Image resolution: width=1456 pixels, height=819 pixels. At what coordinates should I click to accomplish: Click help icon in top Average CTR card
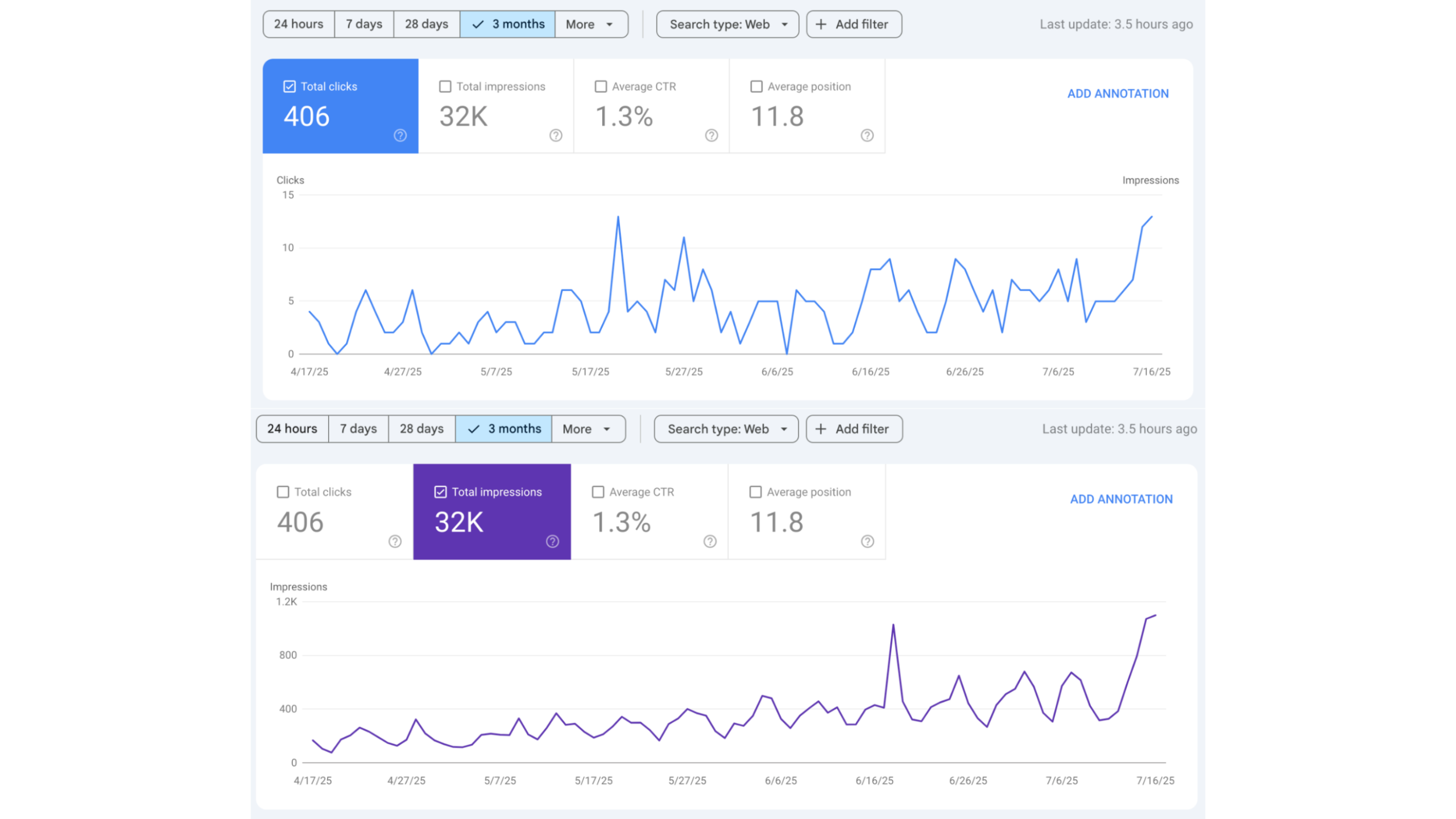711,135
